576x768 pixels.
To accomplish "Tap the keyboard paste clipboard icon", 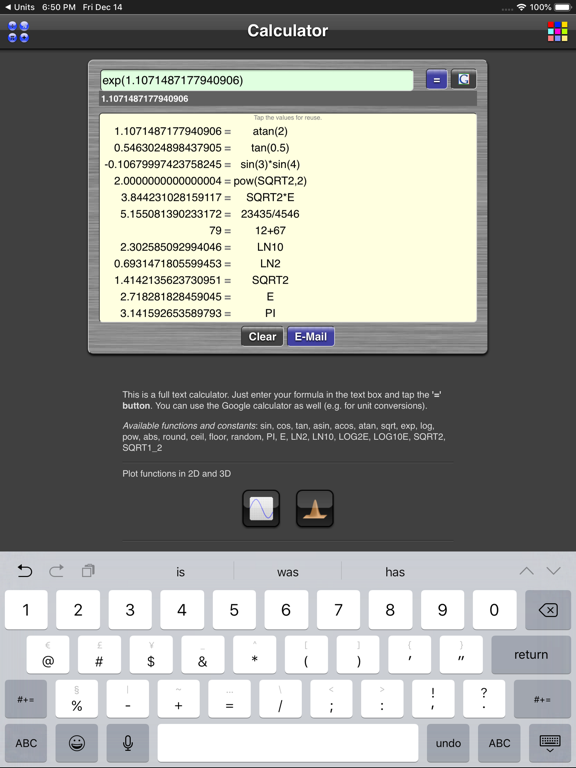I will pos(88,571).
